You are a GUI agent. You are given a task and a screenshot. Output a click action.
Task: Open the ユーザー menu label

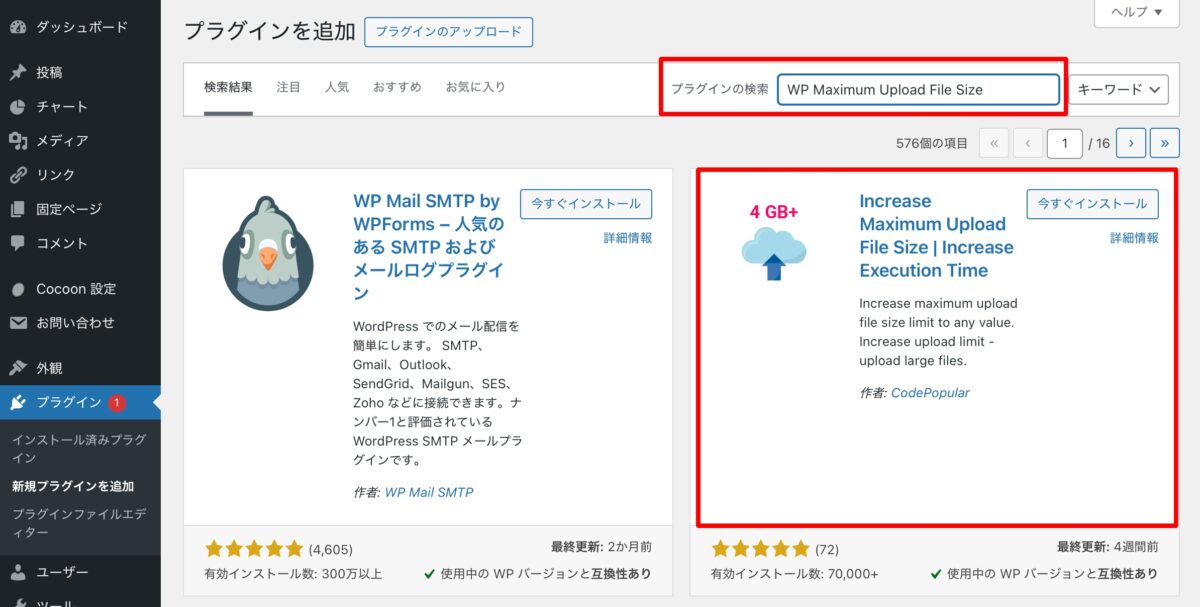(x=62, y=572)
